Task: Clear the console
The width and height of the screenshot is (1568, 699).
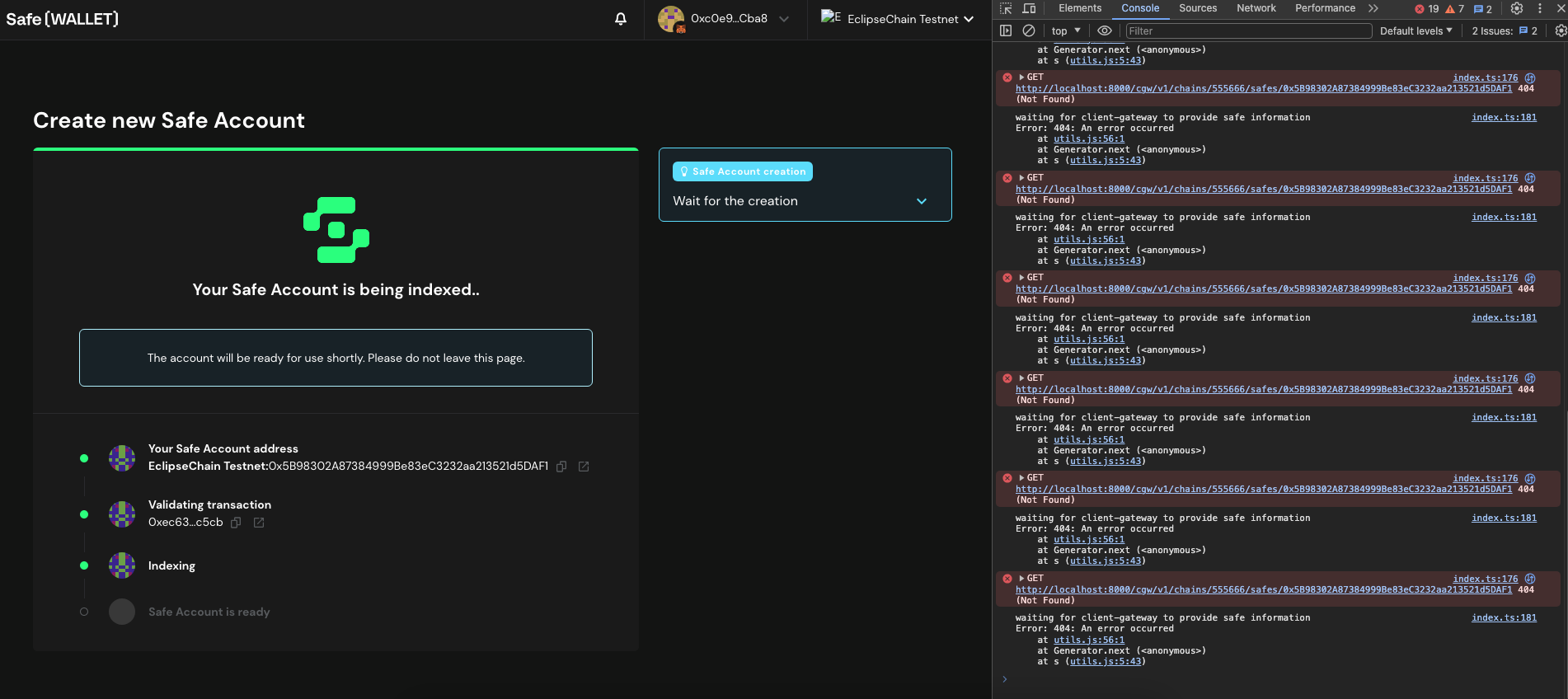Action: (x=1029, y=30)
